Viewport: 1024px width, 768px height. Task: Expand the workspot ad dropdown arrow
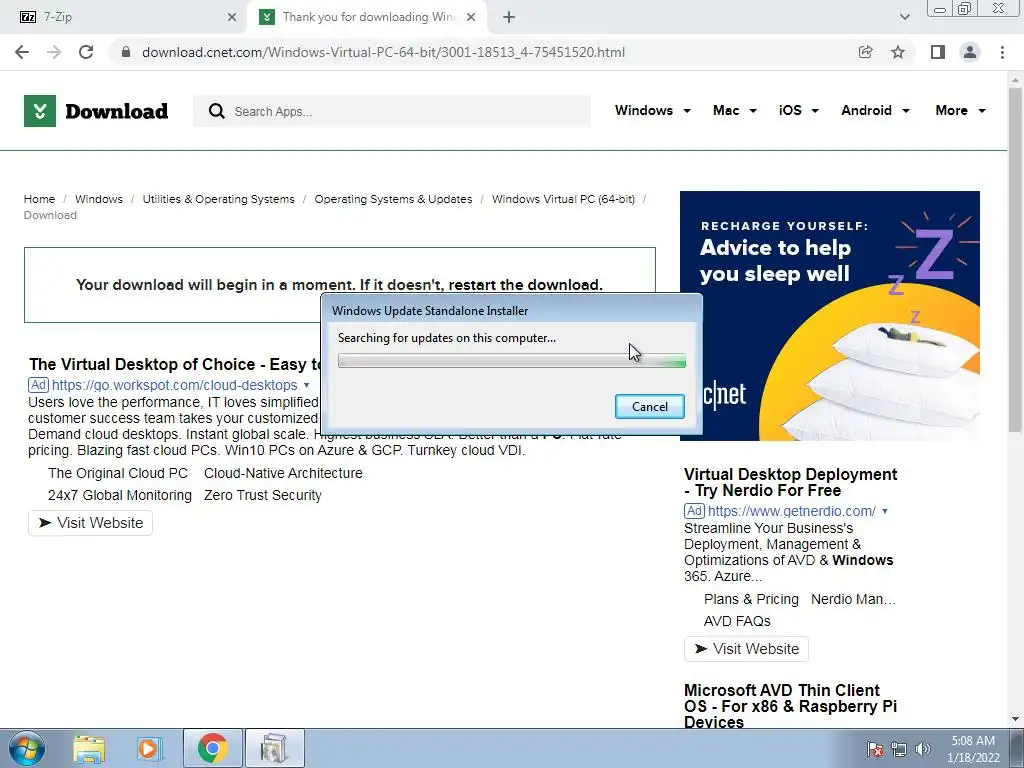(306, 385)
